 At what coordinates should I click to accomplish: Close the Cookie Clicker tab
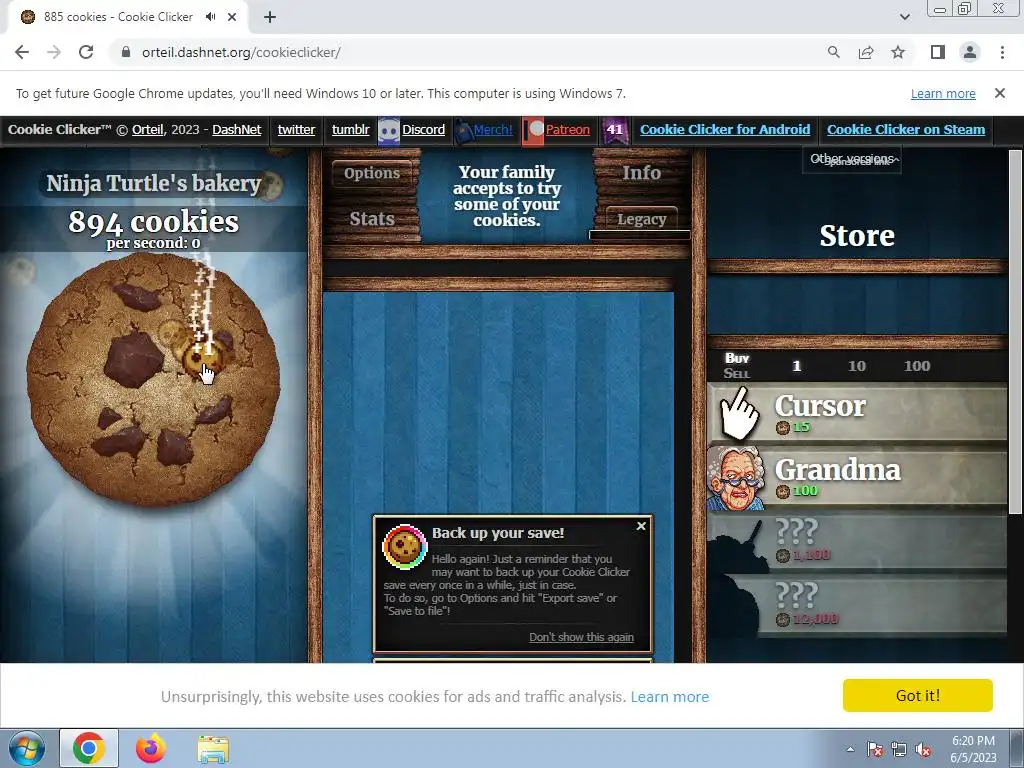(232, 17)
